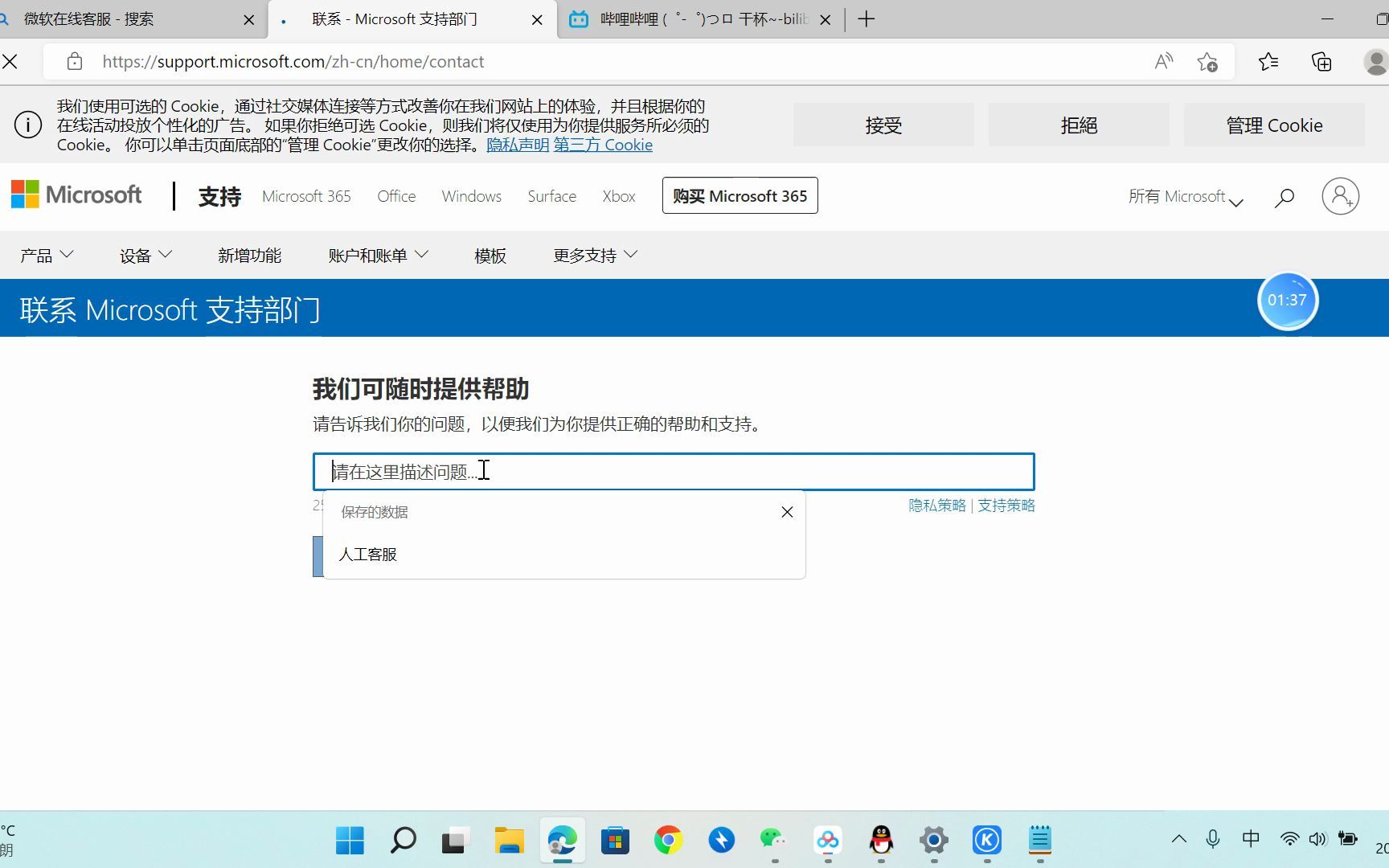
Task: Open the 隐私策略 link
Action: [x=936, y=505]
